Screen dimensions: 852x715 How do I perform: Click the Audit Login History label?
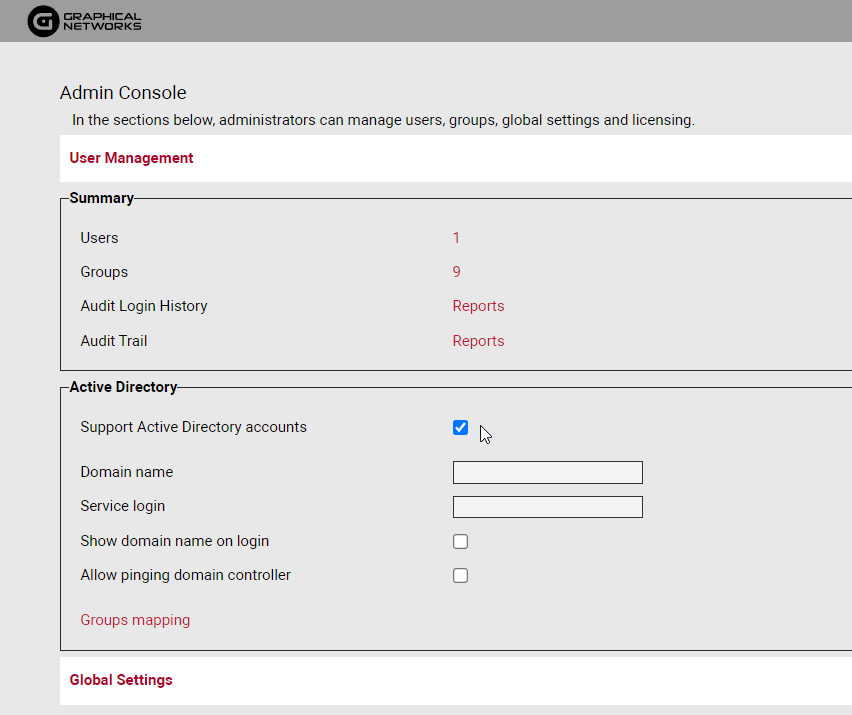tap(144, 306)
